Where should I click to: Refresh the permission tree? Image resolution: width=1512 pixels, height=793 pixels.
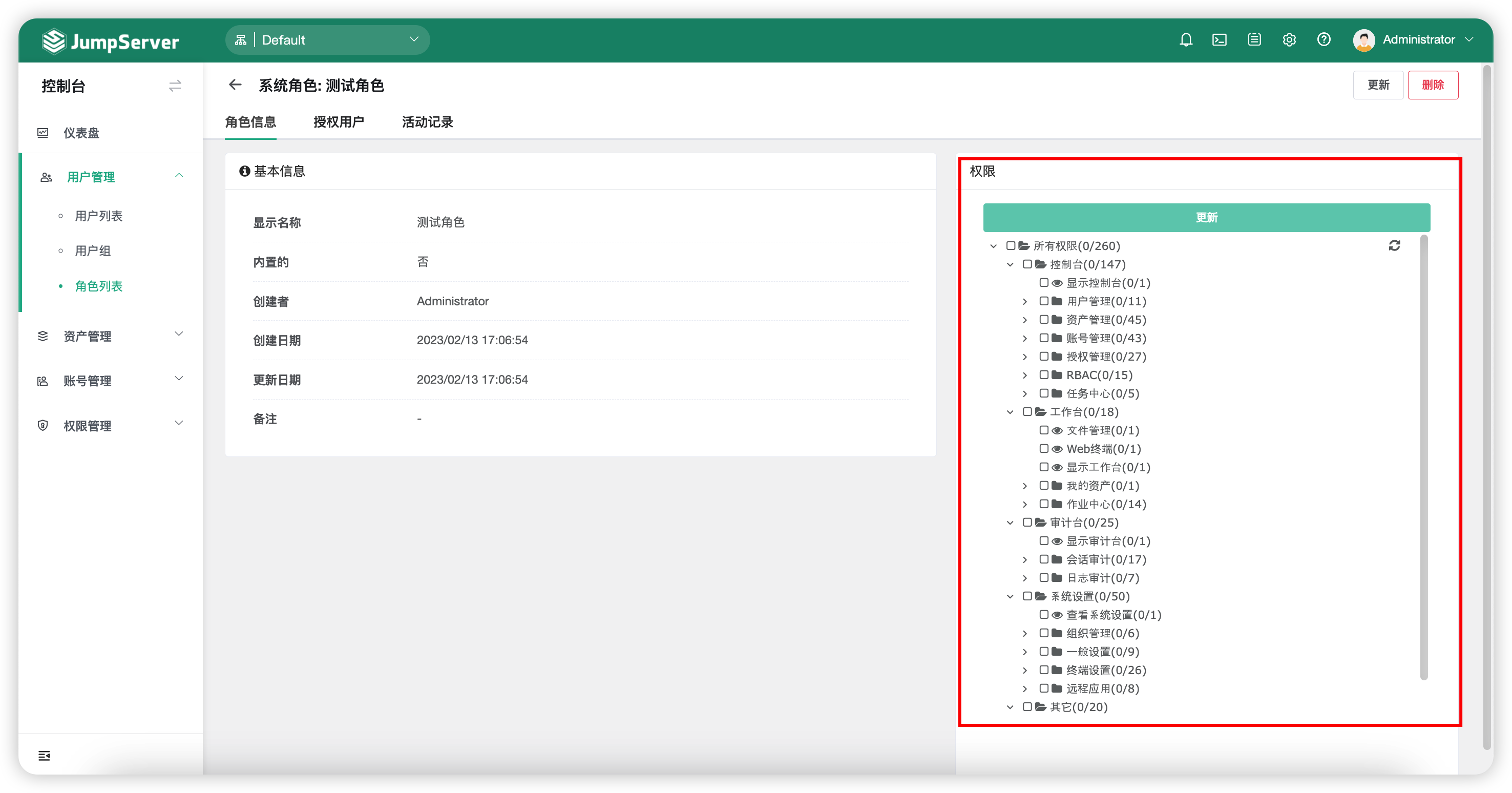1395,245
